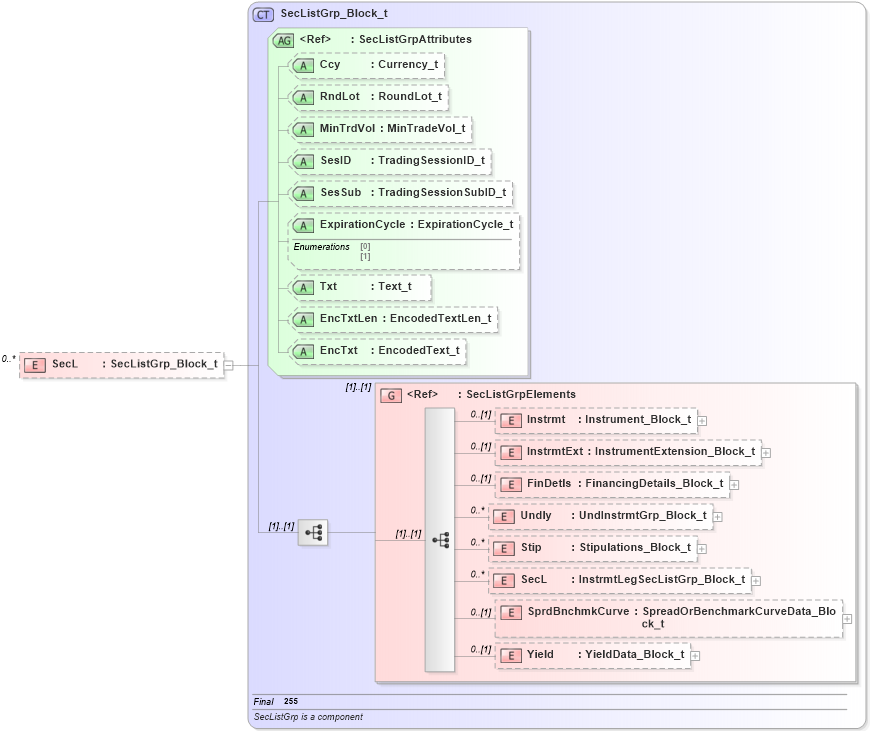Screen dimensions: 870x731
Task: Collapse the SecL element using its square handle
Action: (229, 365)
